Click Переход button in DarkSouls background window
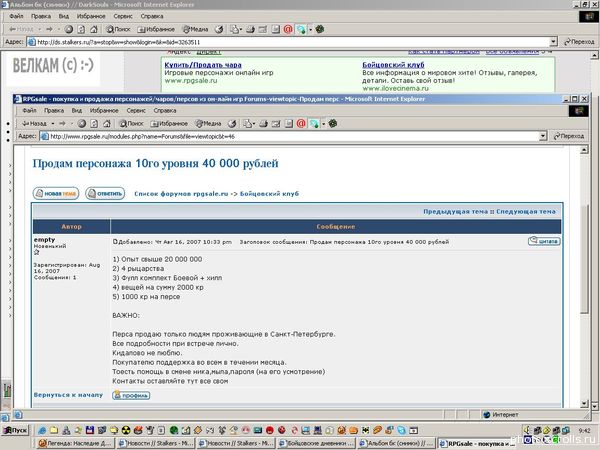 pyautogui.click(x=579, y=42)
